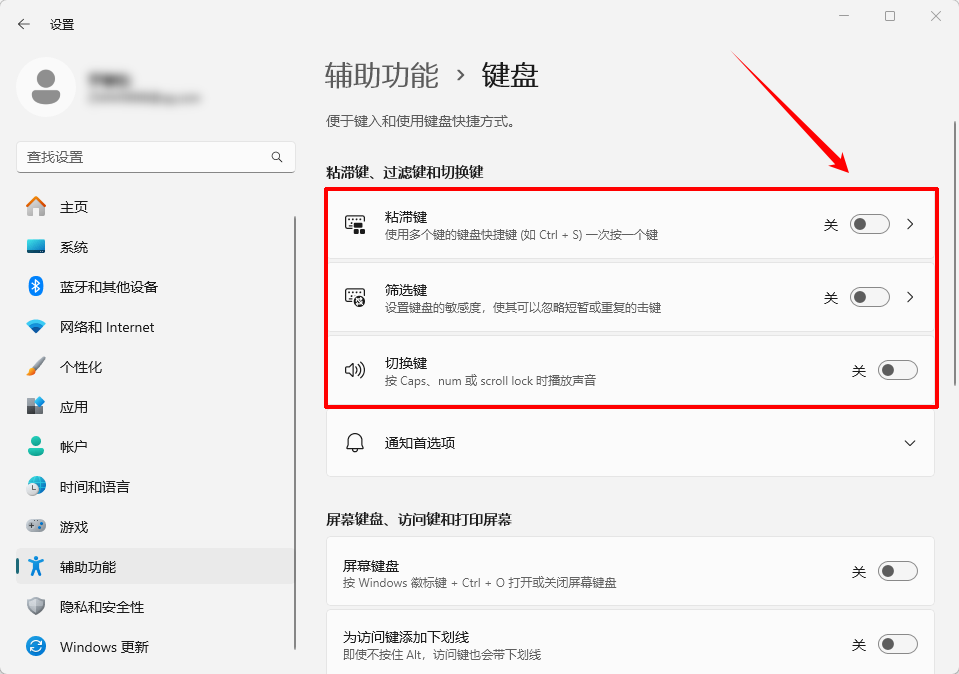959x674 pixels.
Task: Minimize the 设置 window
Action: pyautogui.click(x=844, y=16)
